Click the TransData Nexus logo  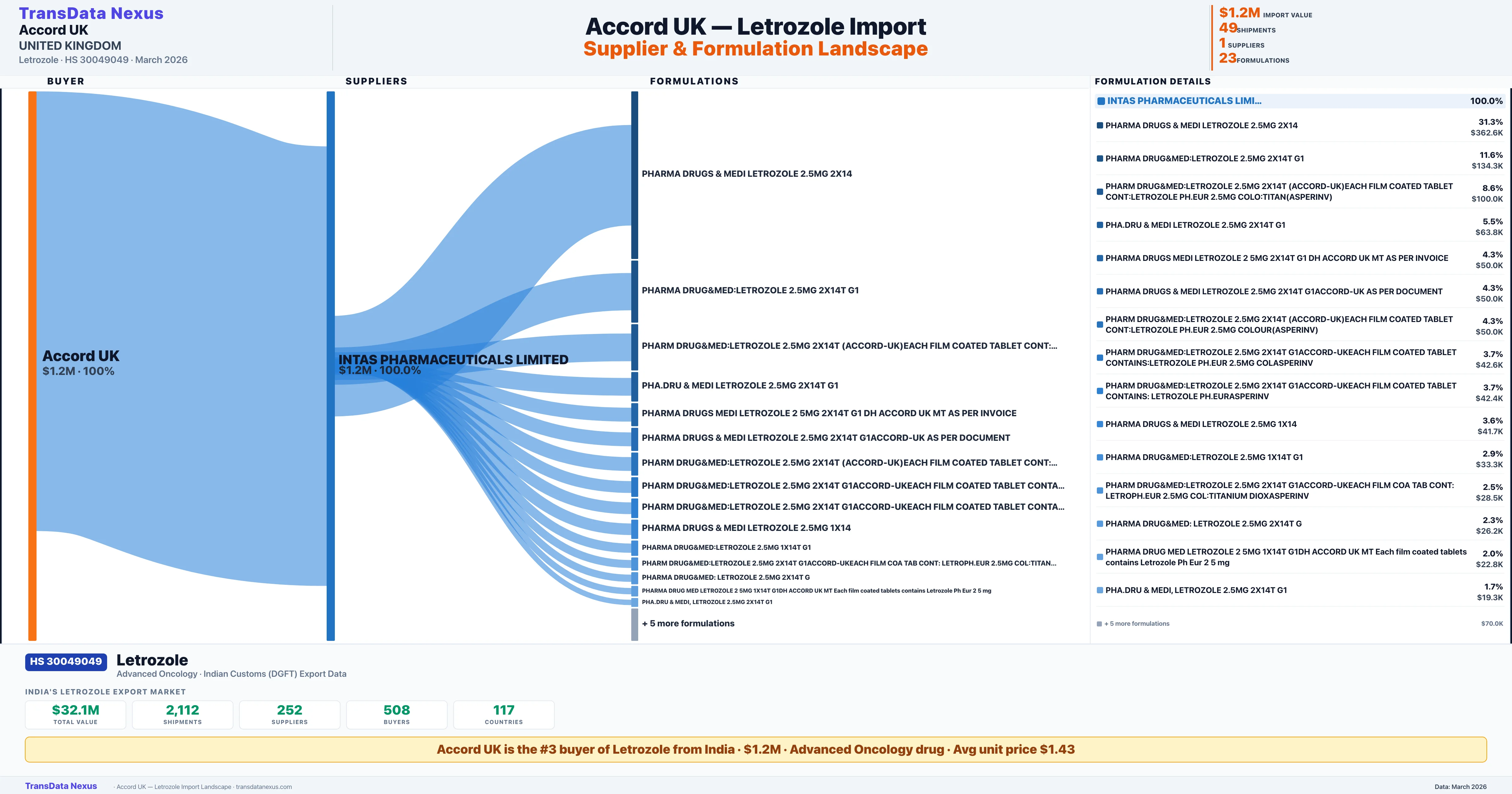[x=92, y=12]
